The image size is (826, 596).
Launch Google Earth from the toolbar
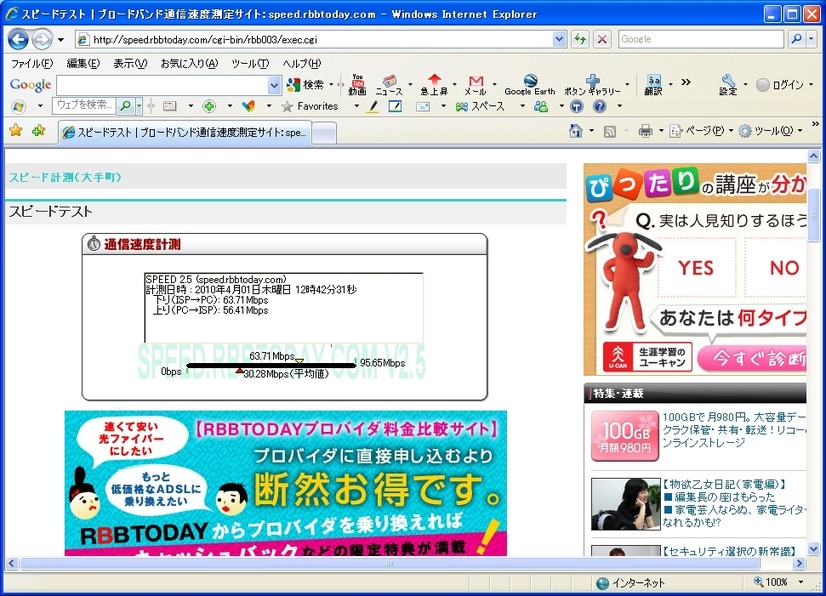pyautogui.click(x=530, y=84)
